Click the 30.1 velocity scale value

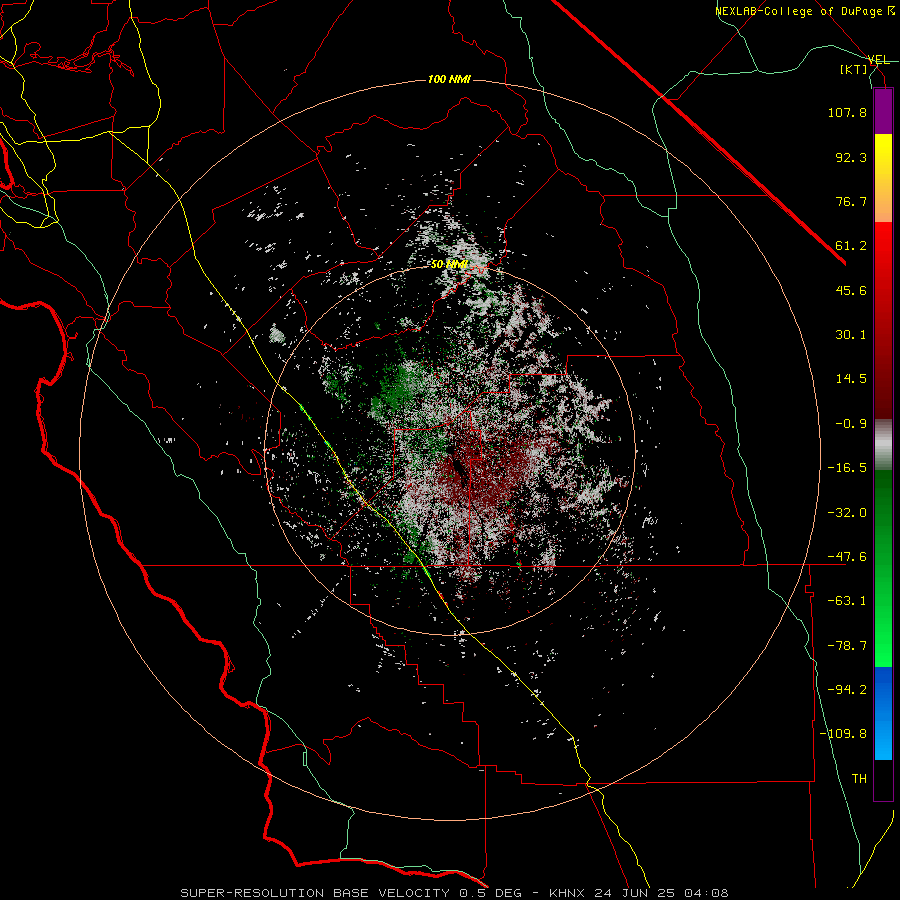[x=851, y=335]
